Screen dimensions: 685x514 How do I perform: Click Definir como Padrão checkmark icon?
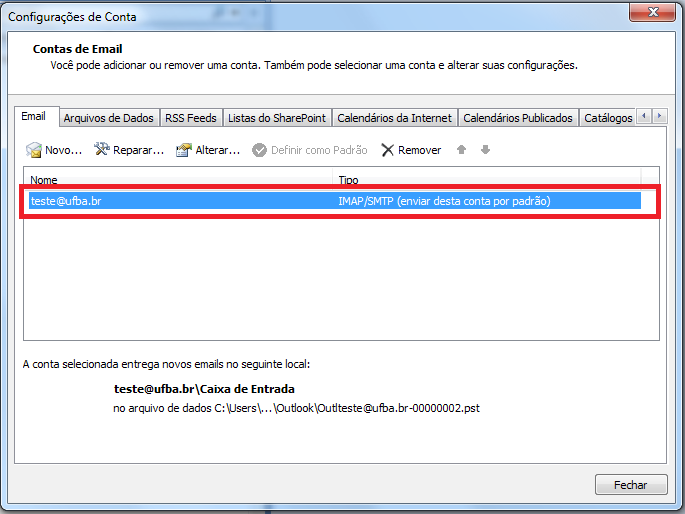coord(260,150)
